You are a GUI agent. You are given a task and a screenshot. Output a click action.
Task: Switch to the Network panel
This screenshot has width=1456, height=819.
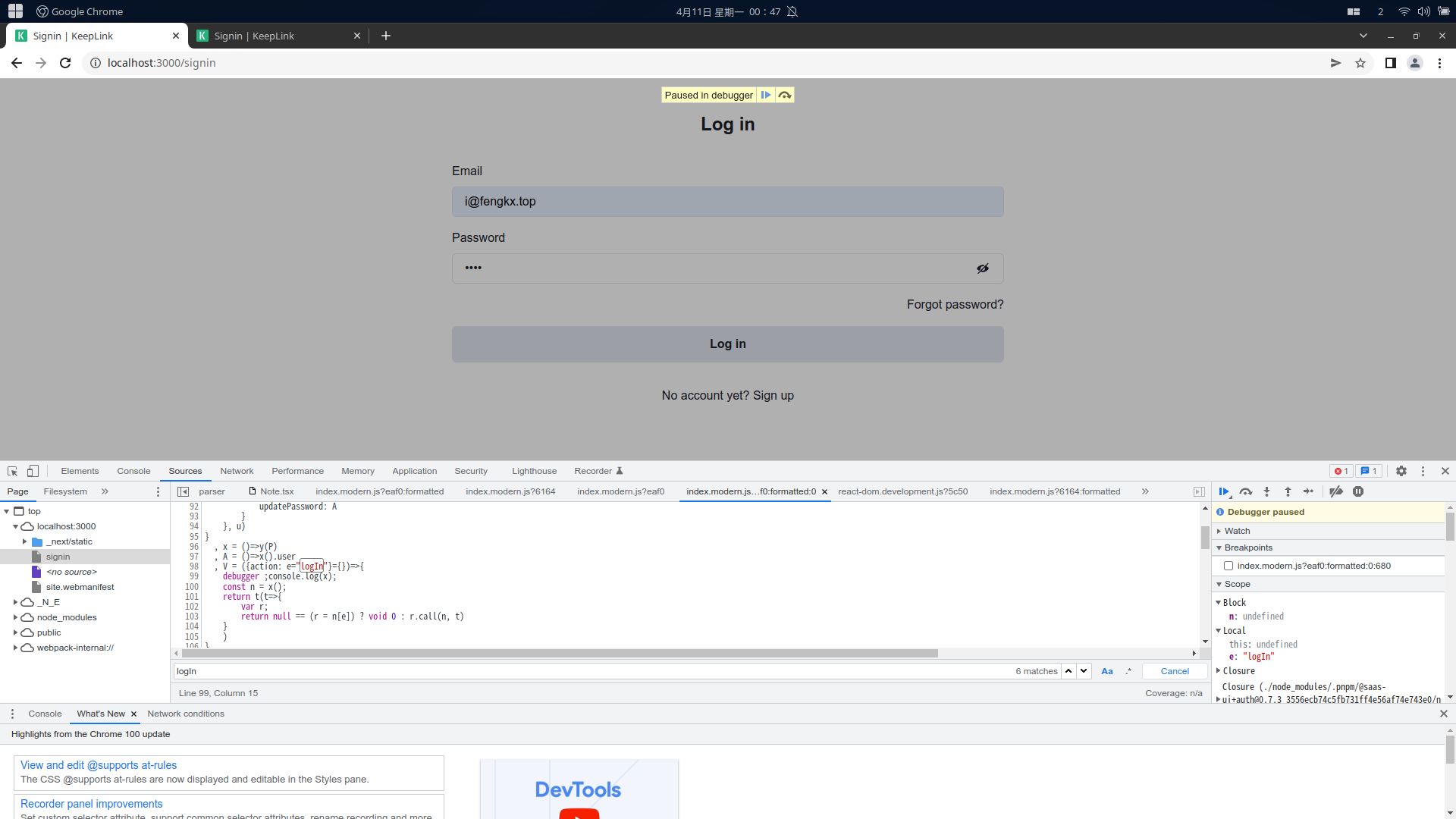[237, 471]
